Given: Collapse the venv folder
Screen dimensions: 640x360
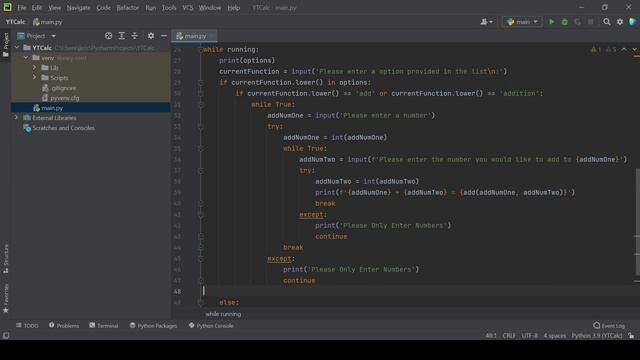Looking at the screenshot, I should 26,58.
